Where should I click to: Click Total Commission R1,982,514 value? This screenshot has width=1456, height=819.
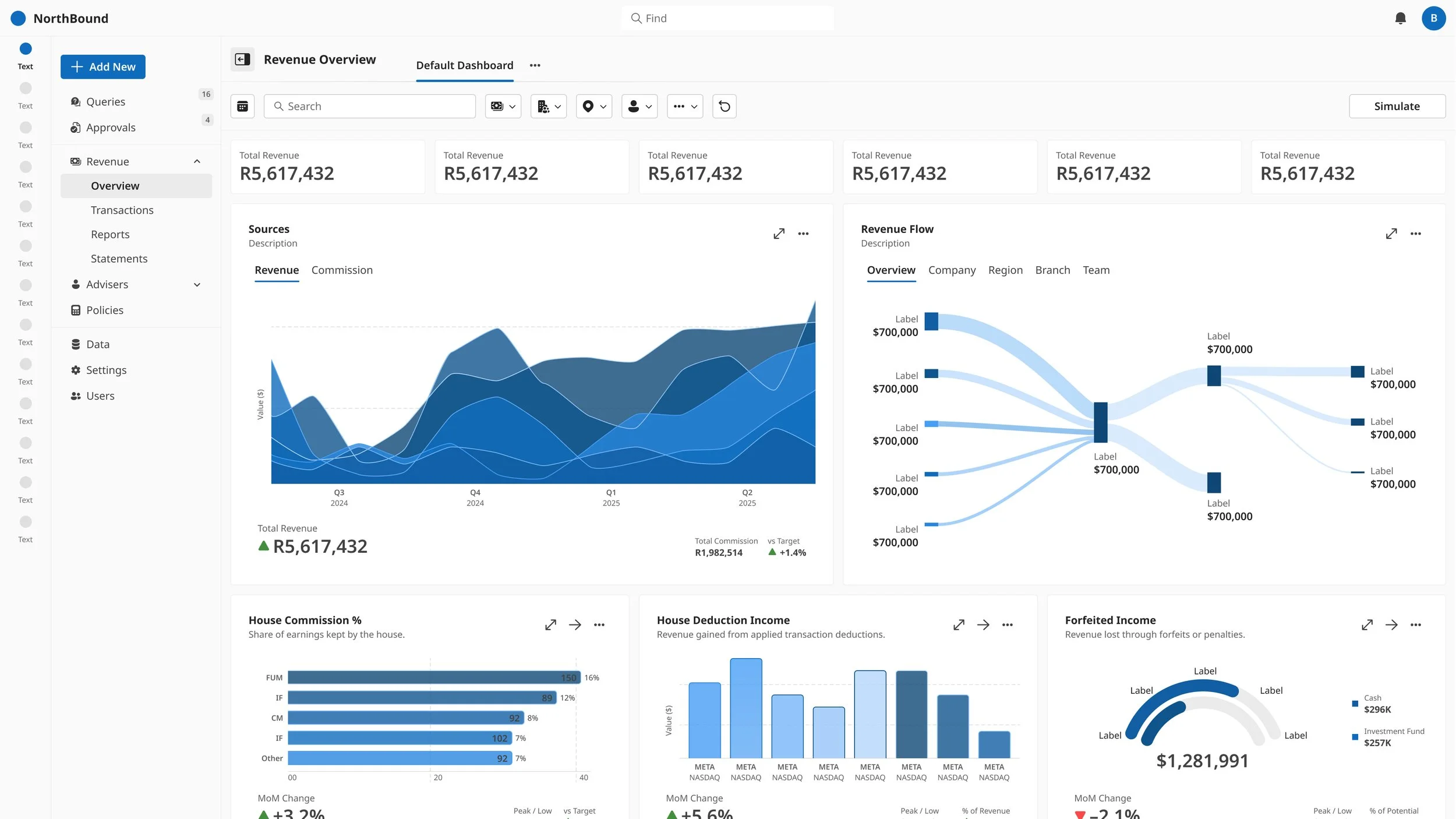point(719,553)
